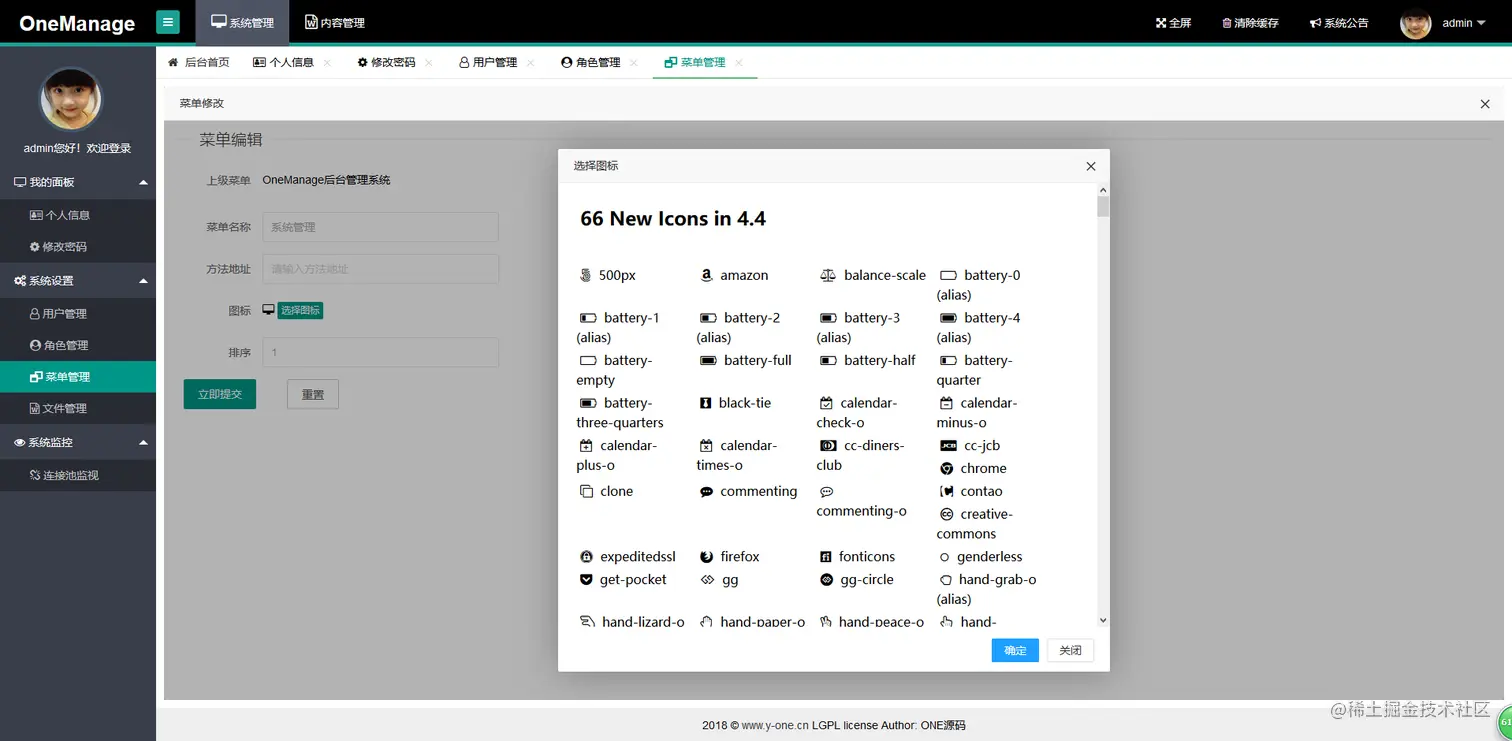Image resolution: width=1512 pixels, height=741 pixels.
Task: Switch to the 角色管理 tab
Action: tap(594, 61)
